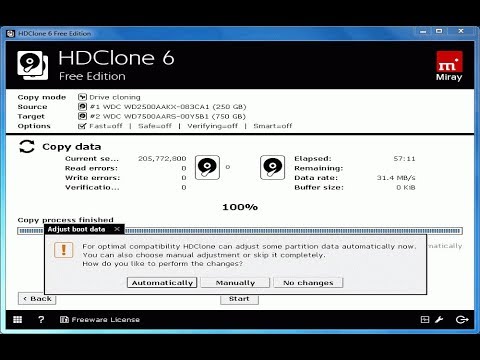
Task: Click the sector count 205,772,800 value
Action: (x=162, y=159)
